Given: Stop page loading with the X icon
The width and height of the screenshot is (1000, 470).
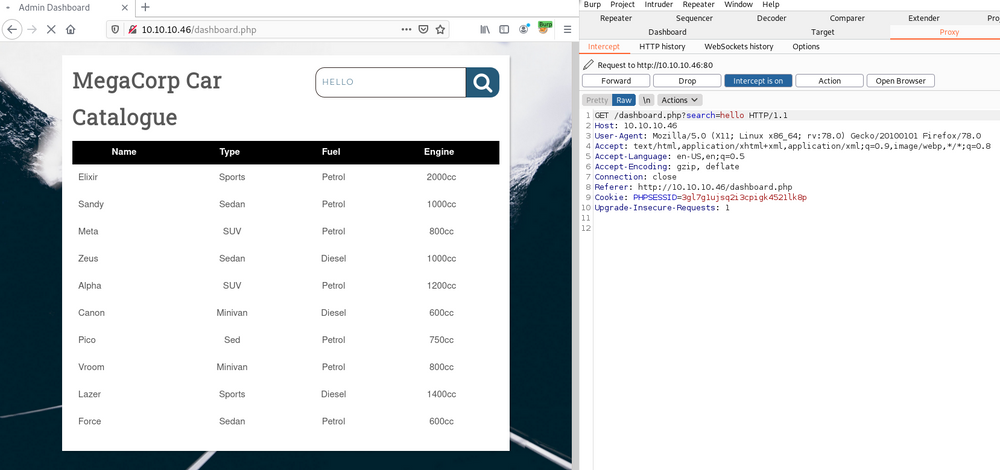Looking at the screenshot, I should pos(50,30).
